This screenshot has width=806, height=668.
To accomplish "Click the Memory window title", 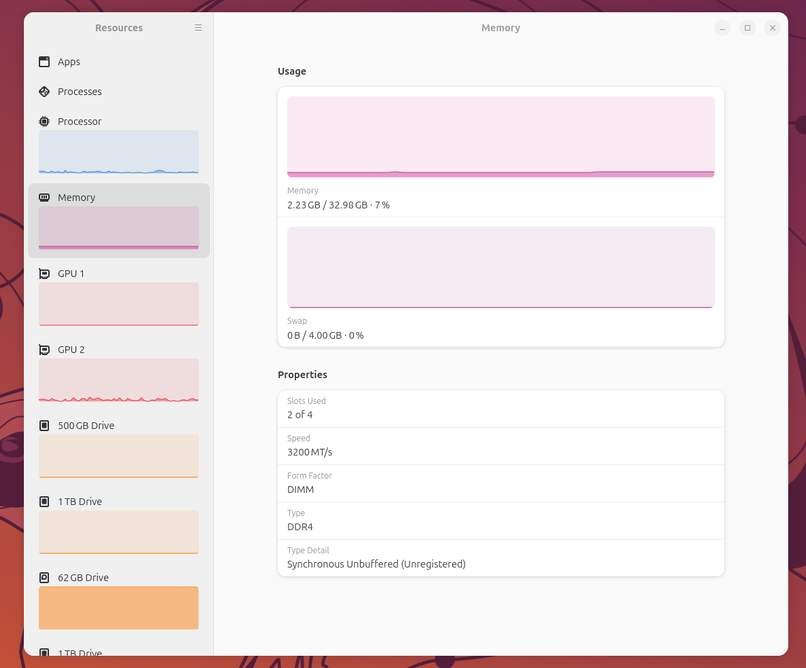I will [x=501, y=28].
